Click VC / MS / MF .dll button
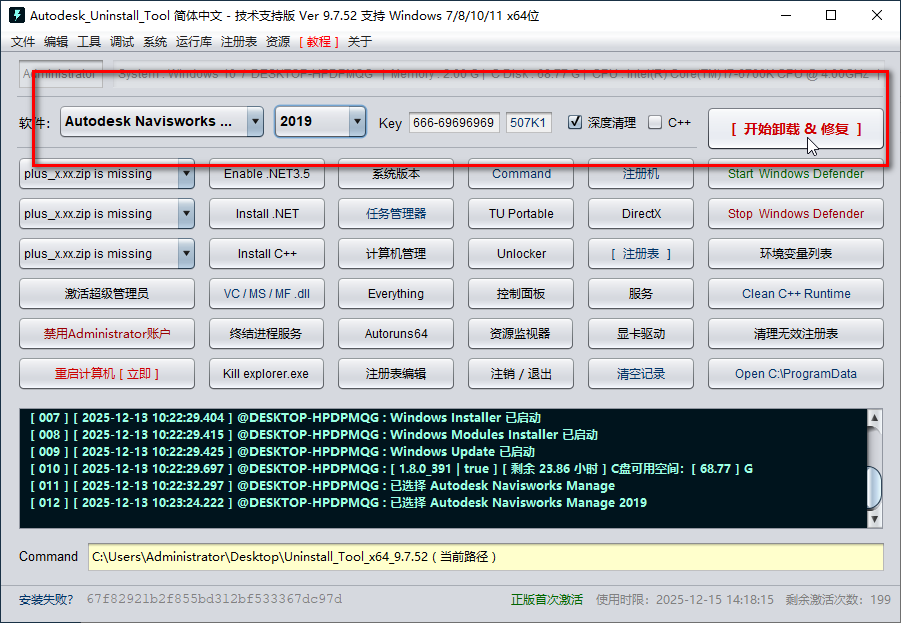 267,294
